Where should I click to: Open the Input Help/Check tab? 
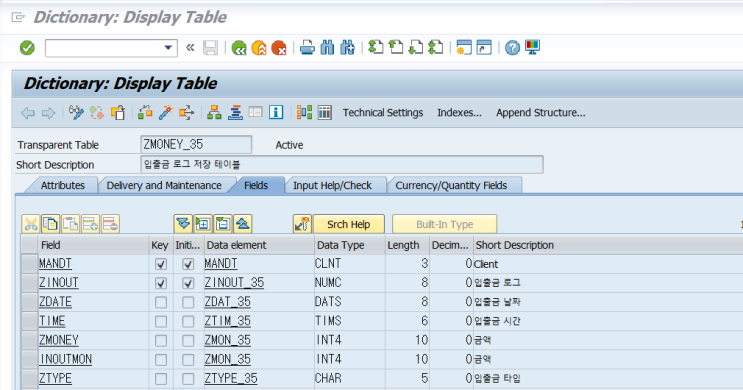pos(332,185)
